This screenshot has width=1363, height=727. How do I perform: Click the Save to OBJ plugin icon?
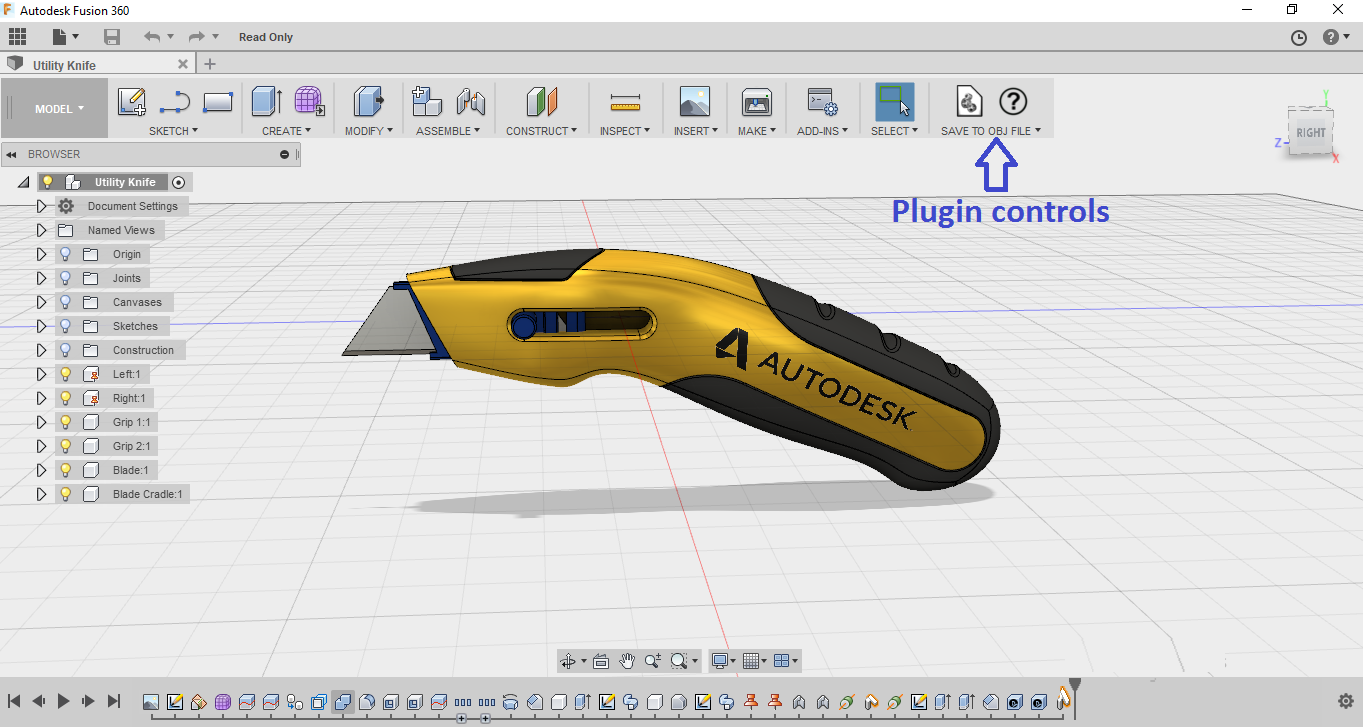pos(970,101)
